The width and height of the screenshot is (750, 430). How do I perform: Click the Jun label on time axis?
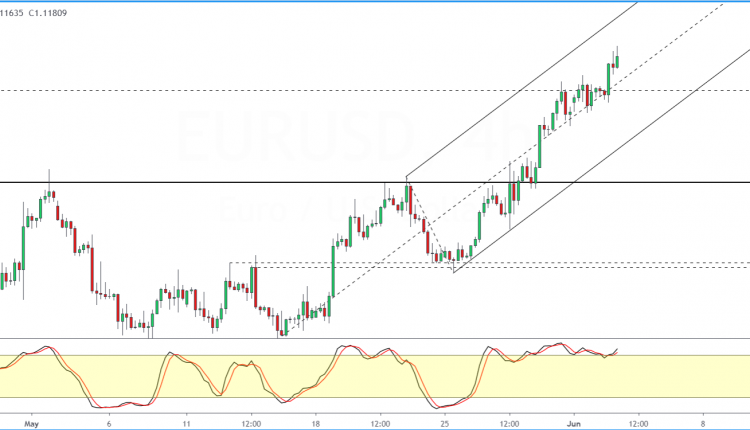(574, 424)
